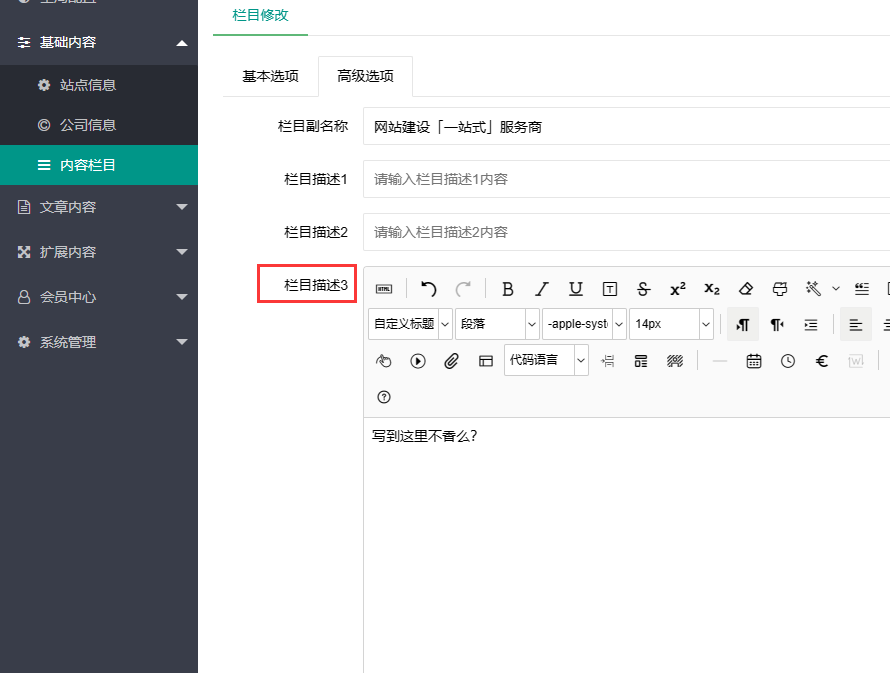Click the remove format eraser icon
The width and height of the screenshot is (890, 673).
click(745, 288)
